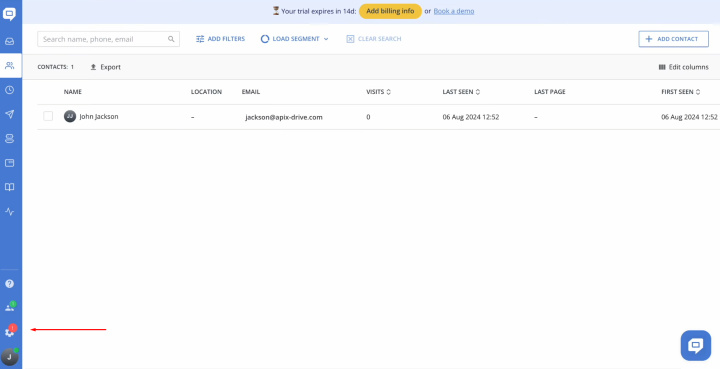Click the search magnifier icon
Viewport: 720px width, 369px height.
tap(171, 39)
